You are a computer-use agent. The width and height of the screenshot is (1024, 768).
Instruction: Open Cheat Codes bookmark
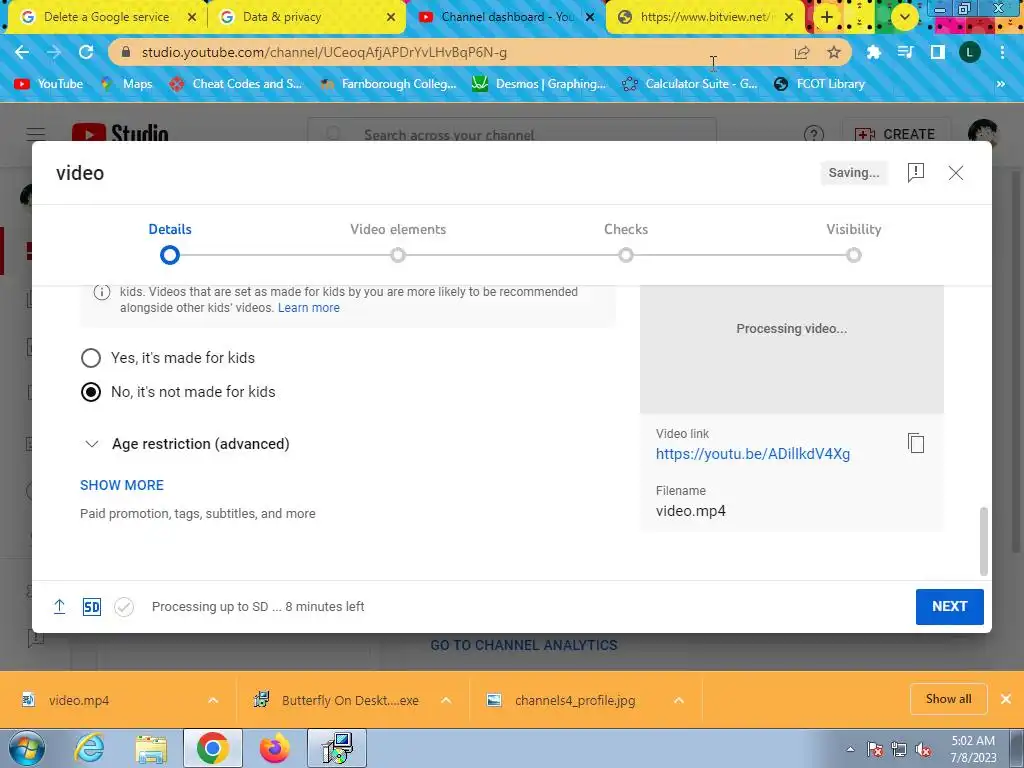(236, 84)
